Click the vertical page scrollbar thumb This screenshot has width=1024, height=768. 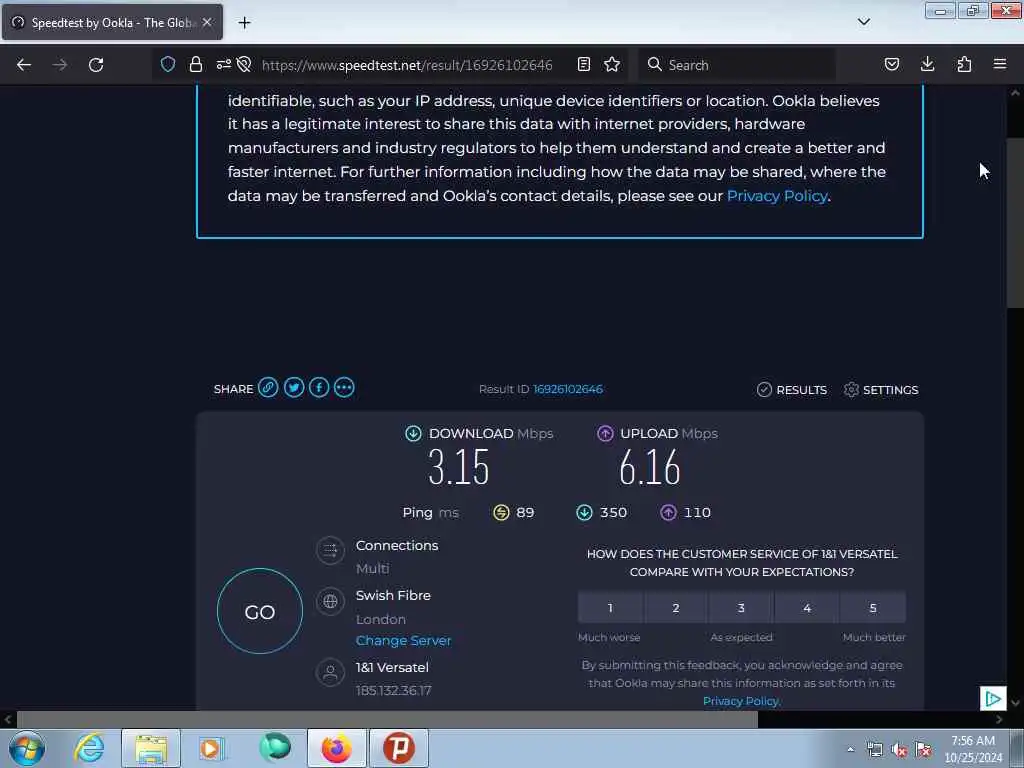(1015, 225)
